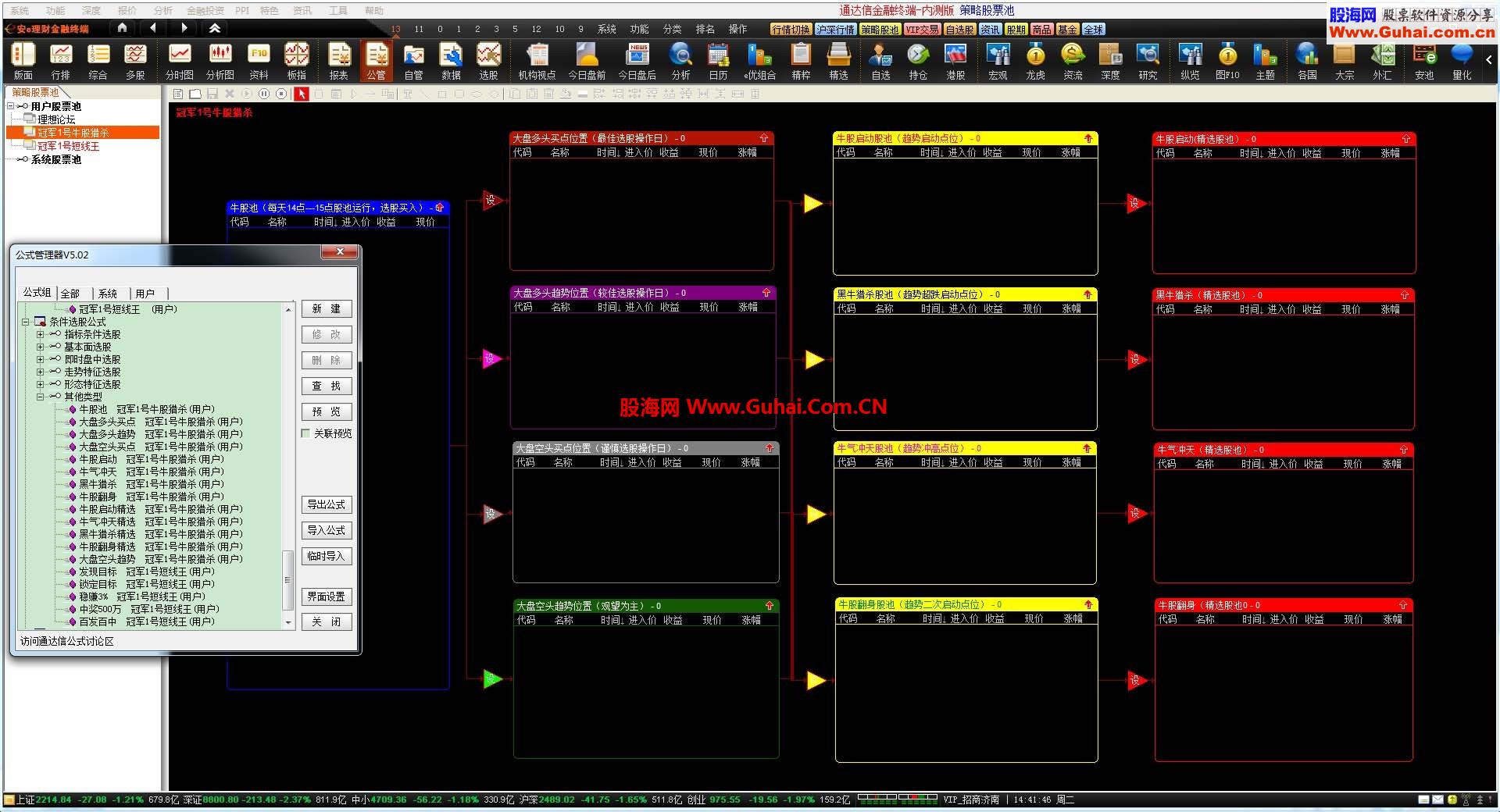Click the 临时导入 button
The height and width of the screenshot is (812, 1500).
(327, 557)
